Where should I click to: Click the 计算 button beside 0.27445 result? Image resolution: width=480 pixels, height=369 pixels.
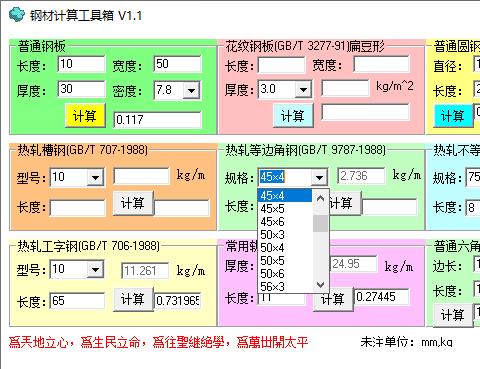333,299
